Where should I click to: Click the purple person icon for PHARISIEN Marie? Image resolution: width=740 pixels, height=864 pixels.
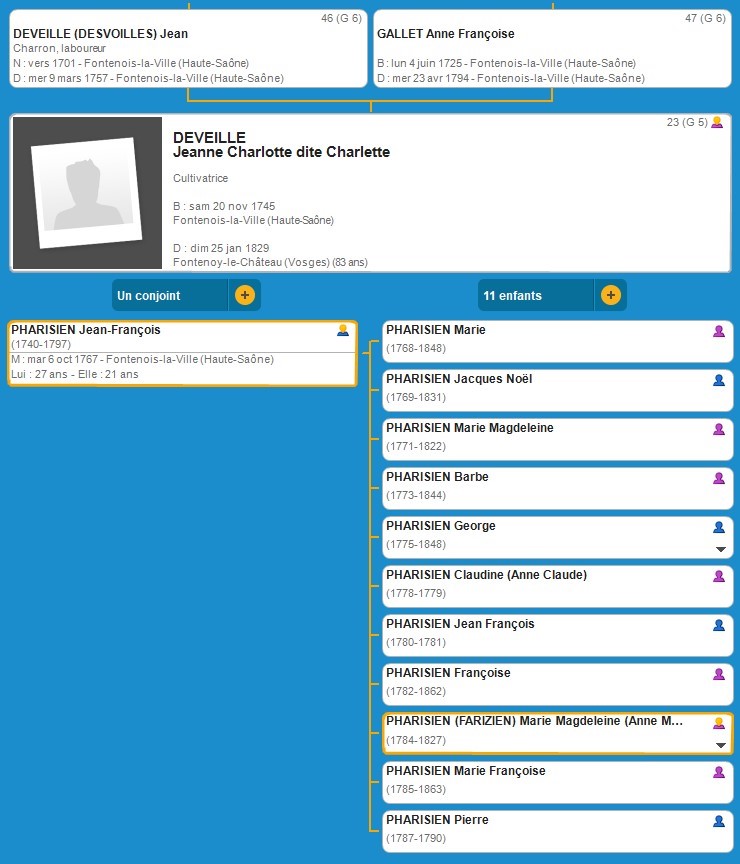(x=718, y=331)
